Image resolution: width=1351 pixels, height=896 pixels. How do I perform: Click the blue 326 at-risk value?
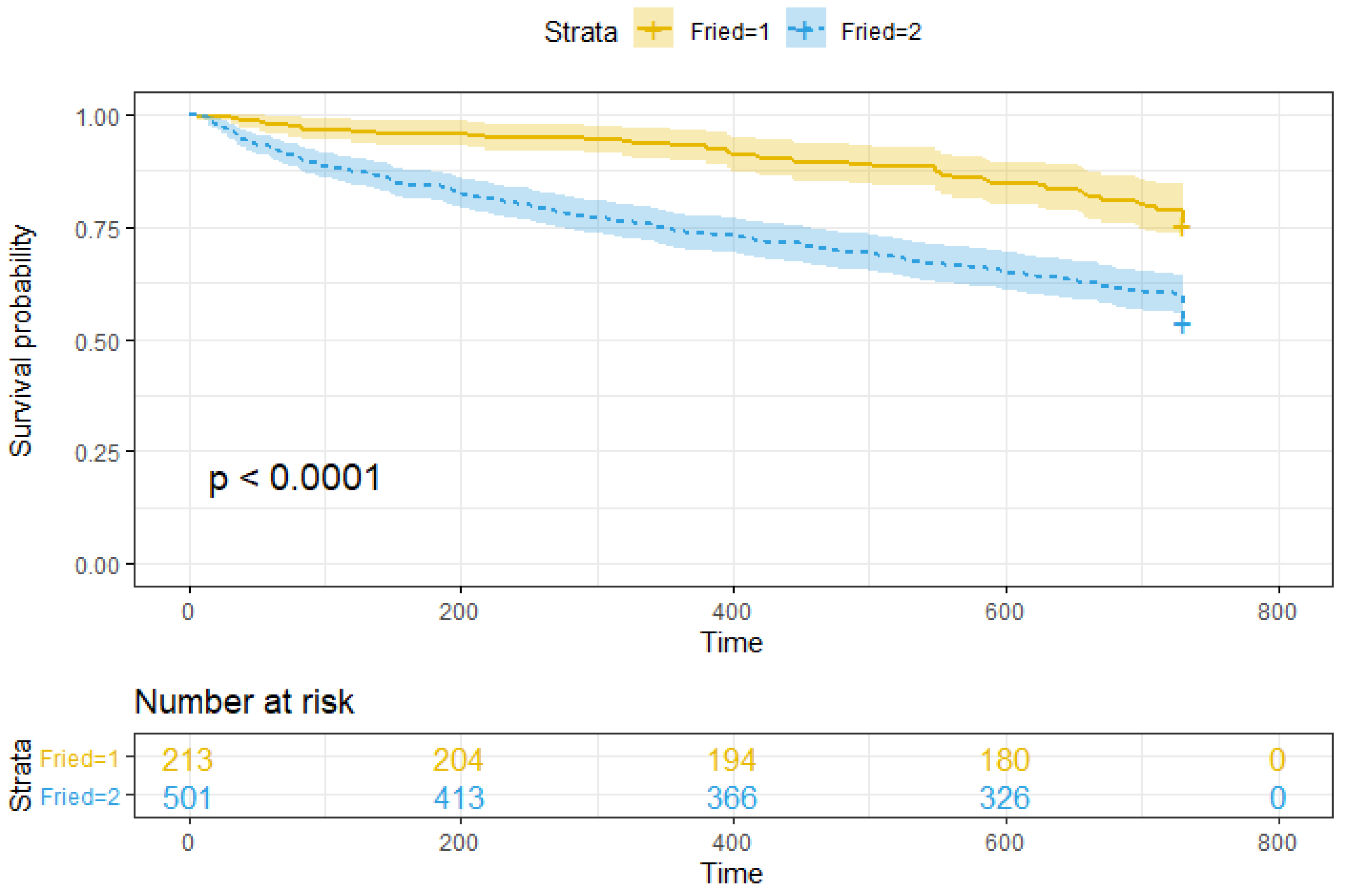click(1005, 798)
